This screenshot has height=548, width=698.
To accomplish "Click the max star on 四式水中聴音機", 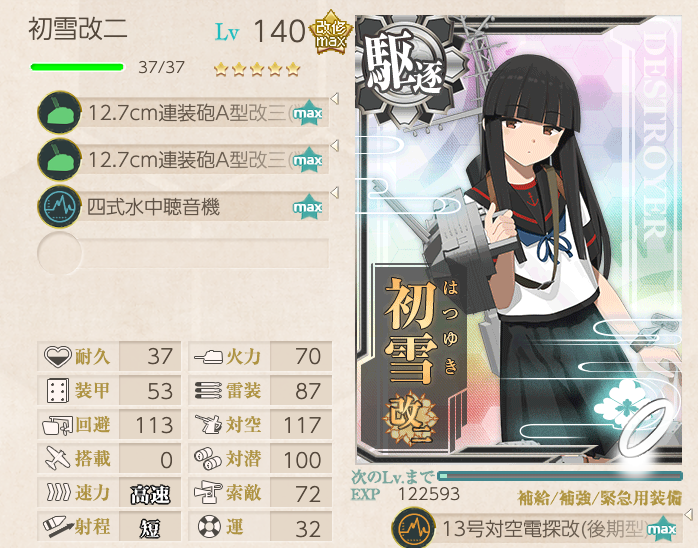I will [x=308, y=207].
